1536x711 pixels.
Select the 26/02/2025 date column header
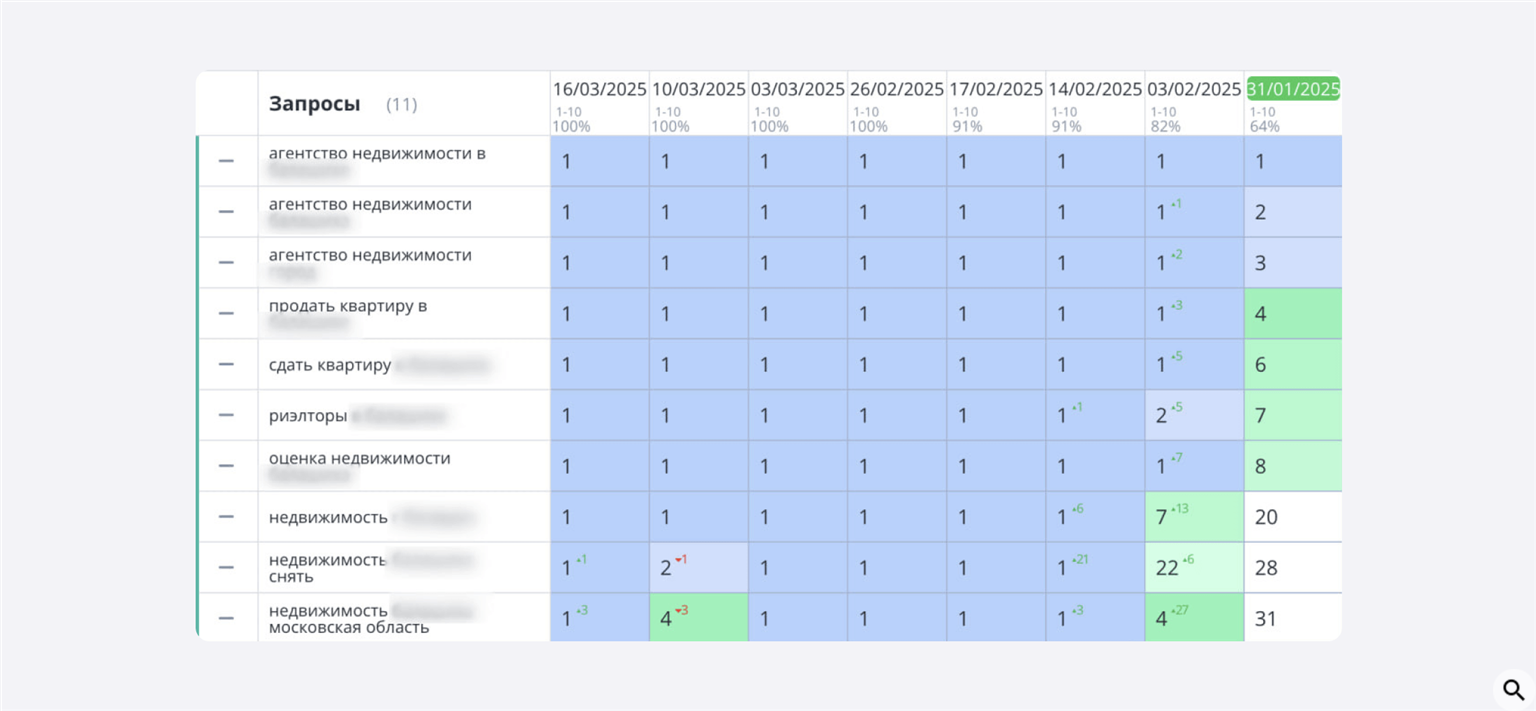coord(897,89)
